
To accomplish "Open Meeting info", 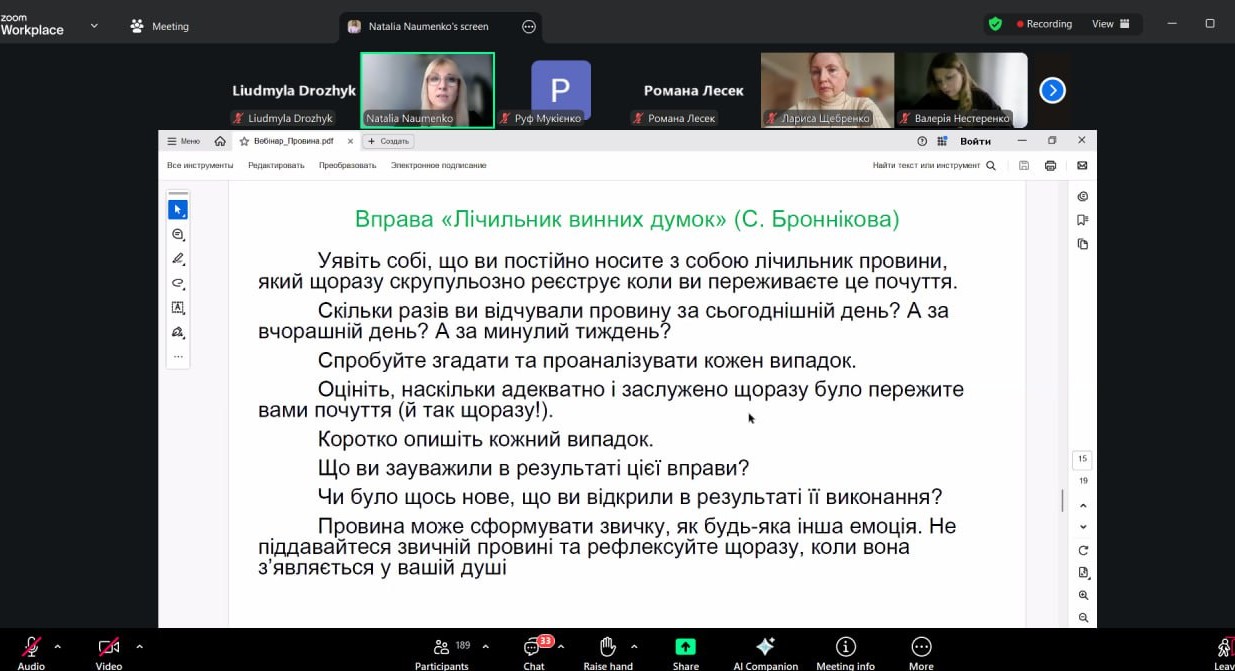I will click(845, 647).
